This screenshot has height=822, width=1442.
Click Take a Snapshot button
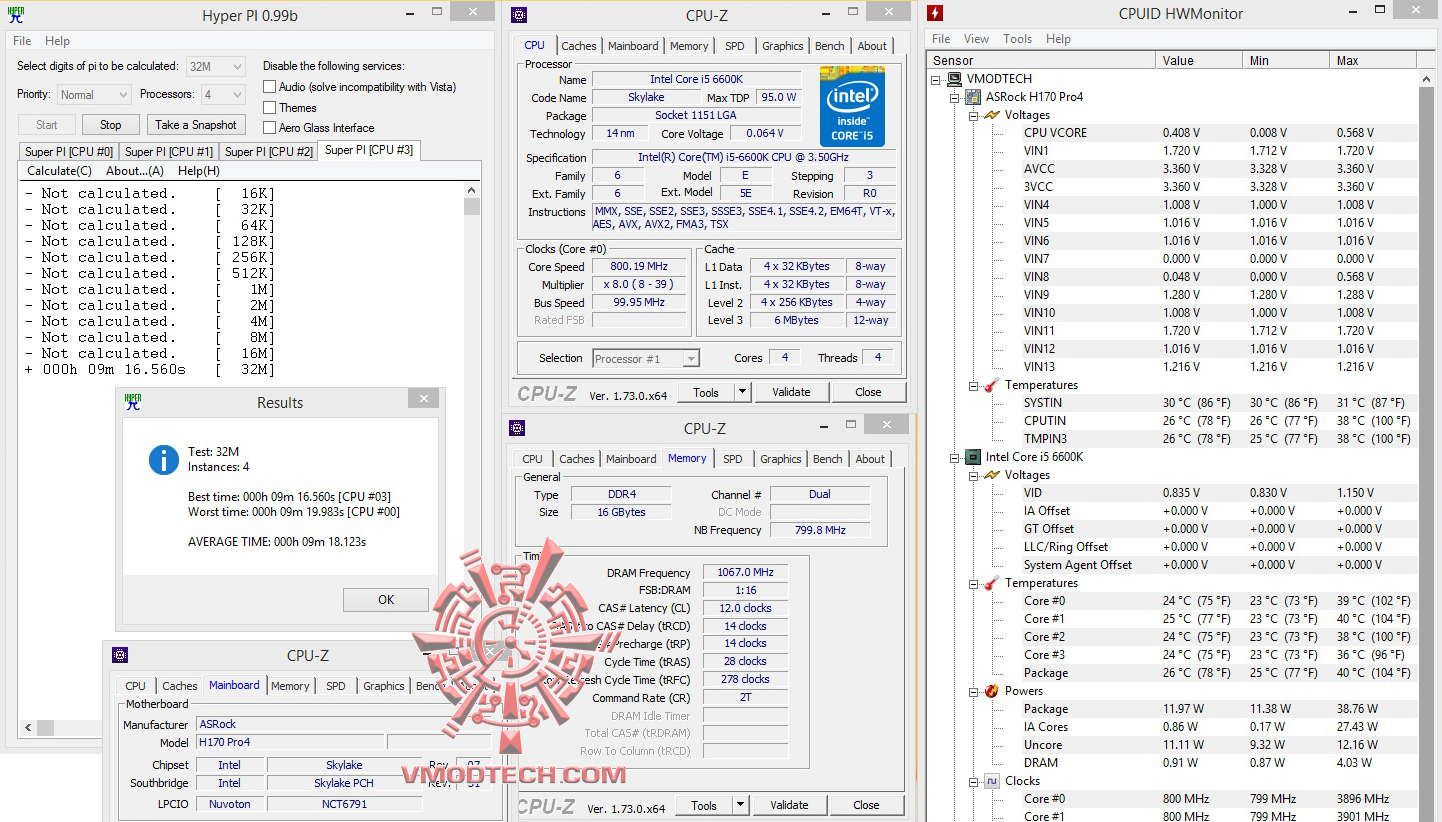click(196, 125)
